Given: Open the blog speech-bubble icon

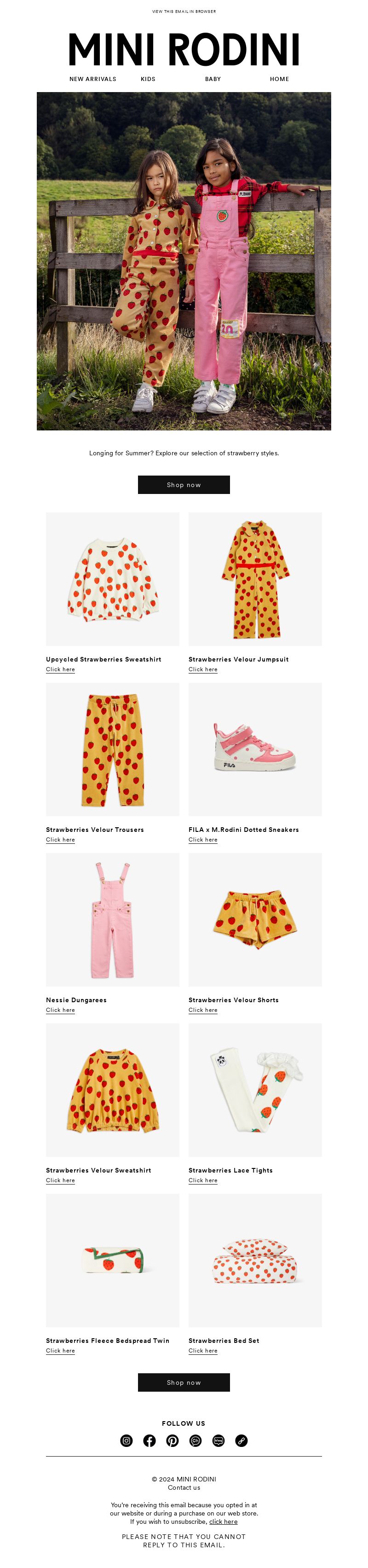Looking at the screenshot, I should coord(218,1440).
